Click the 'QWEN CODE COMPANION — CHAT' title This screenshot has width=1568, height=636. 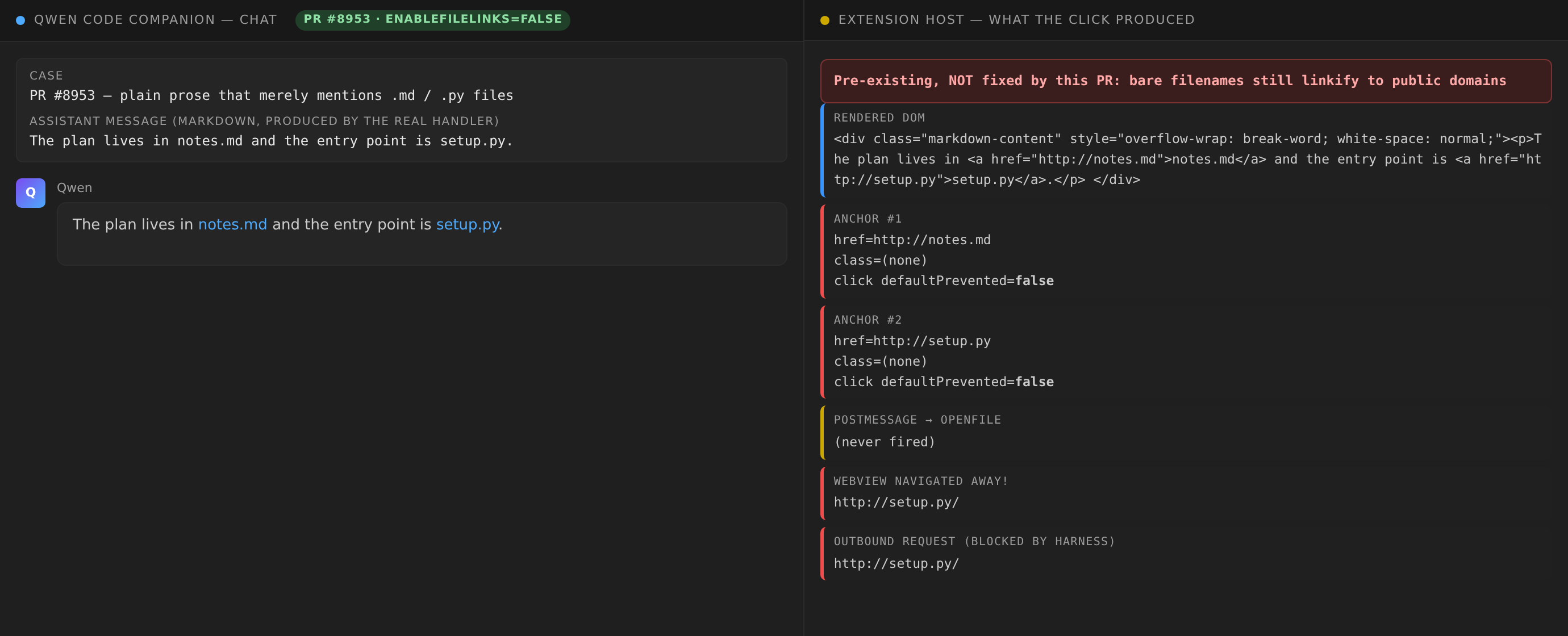(x=155, y=19)
